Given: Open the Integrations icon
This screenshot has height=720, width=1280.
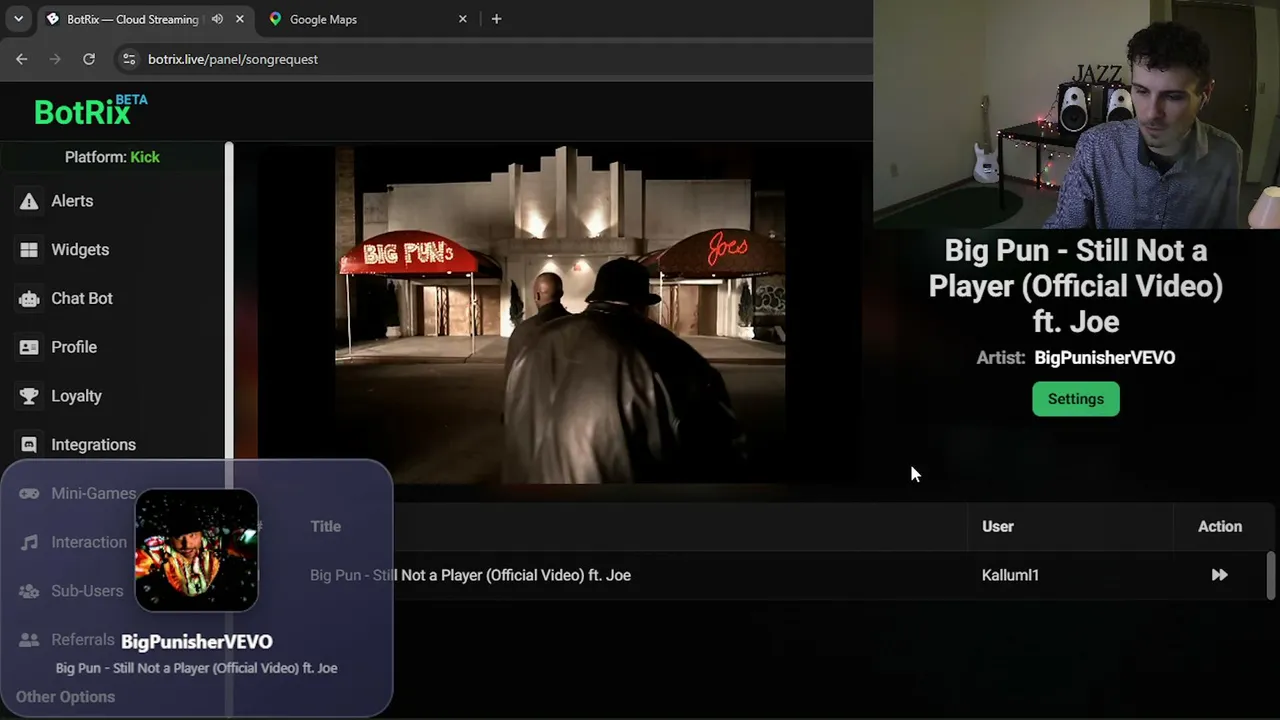Looking at the screenshot, I should pyautogui.click(x=29, y=445).
